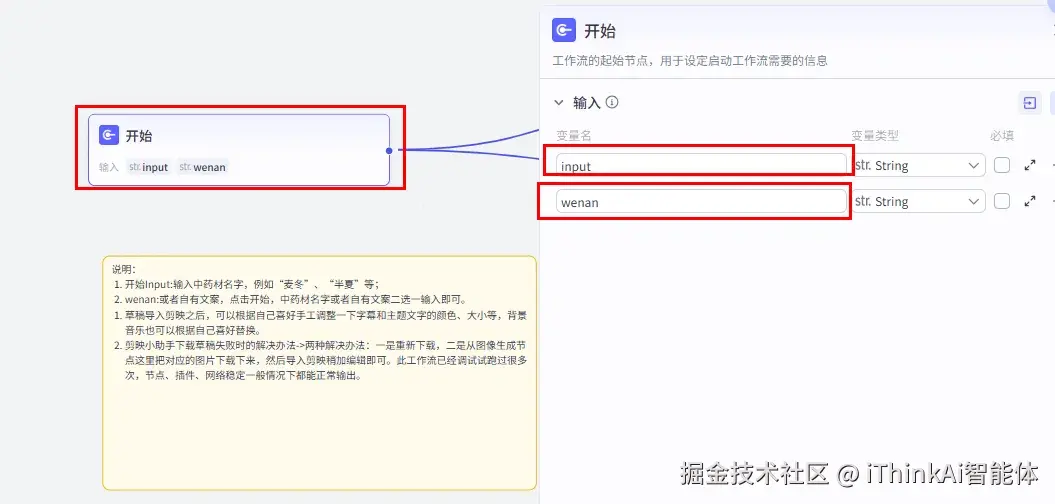Click the 变量类型 column header
Screen dimensions: 1055x504
(875, 136)
